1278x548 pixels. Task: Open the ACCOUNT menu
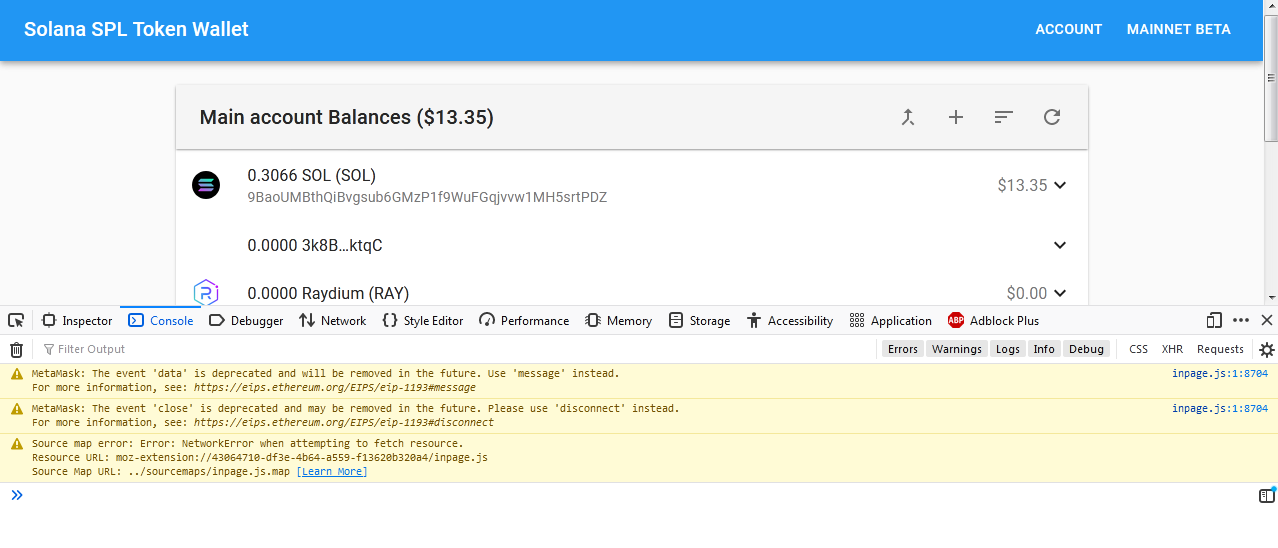[x=1068, y=29]
